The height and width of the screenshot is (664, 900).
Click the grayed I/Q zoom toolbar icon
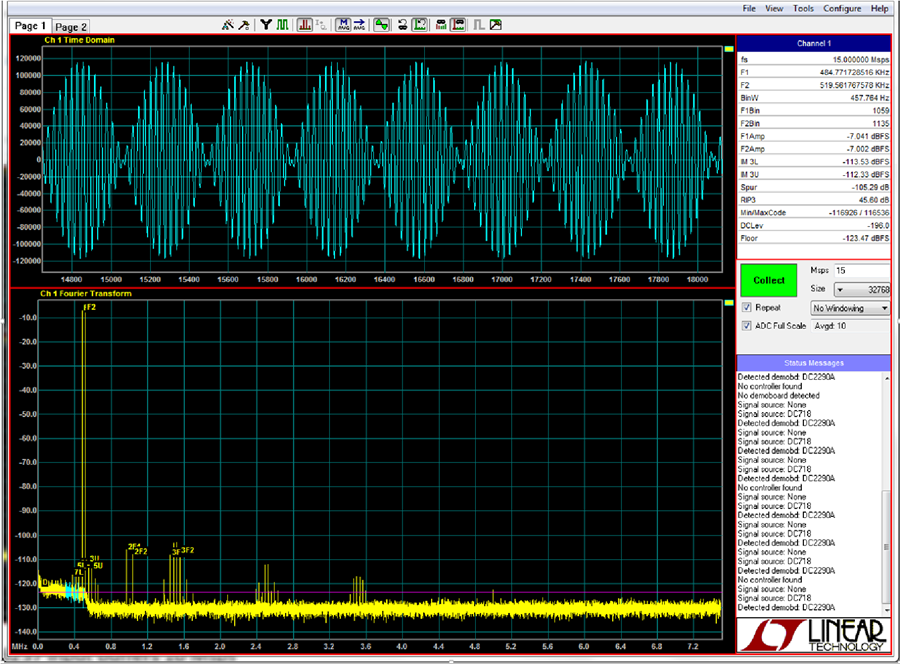pyautogui.click(x=321, y=25)
